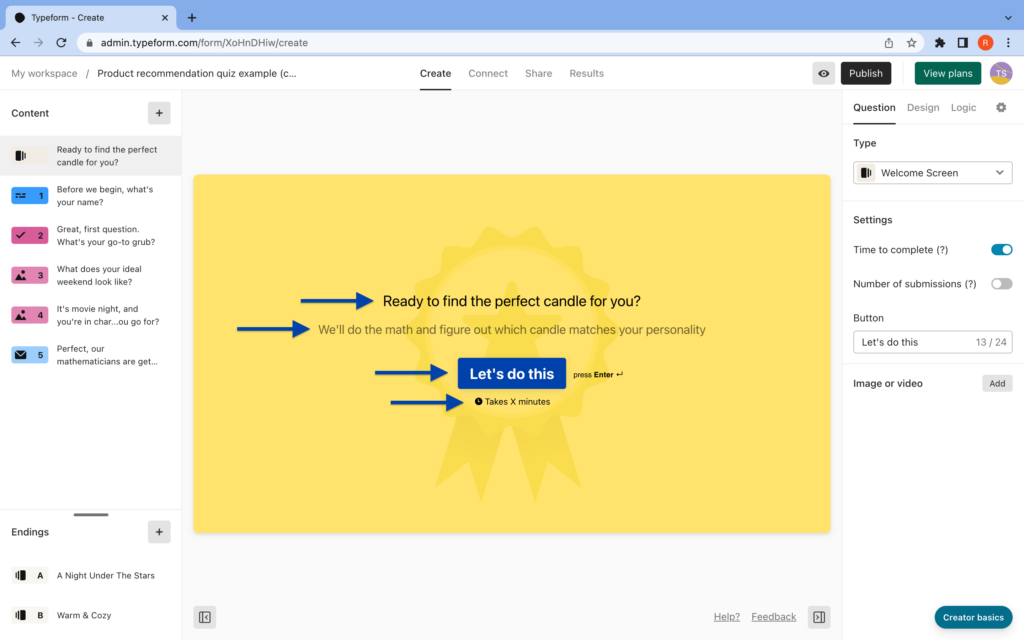Open form preview with the eye icon
This screenshot has width=1024, height=640.
(x=823, y=73)
